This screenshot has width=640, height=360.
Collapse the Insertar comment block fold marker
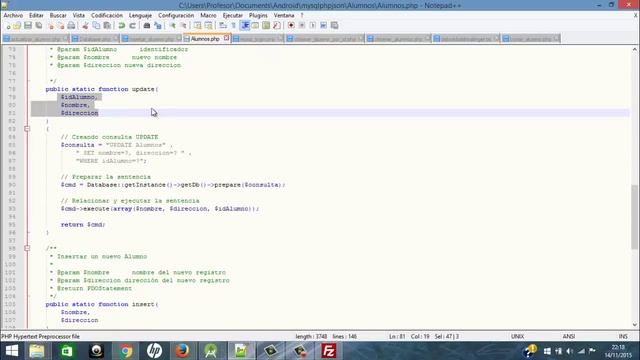(27, 248)
